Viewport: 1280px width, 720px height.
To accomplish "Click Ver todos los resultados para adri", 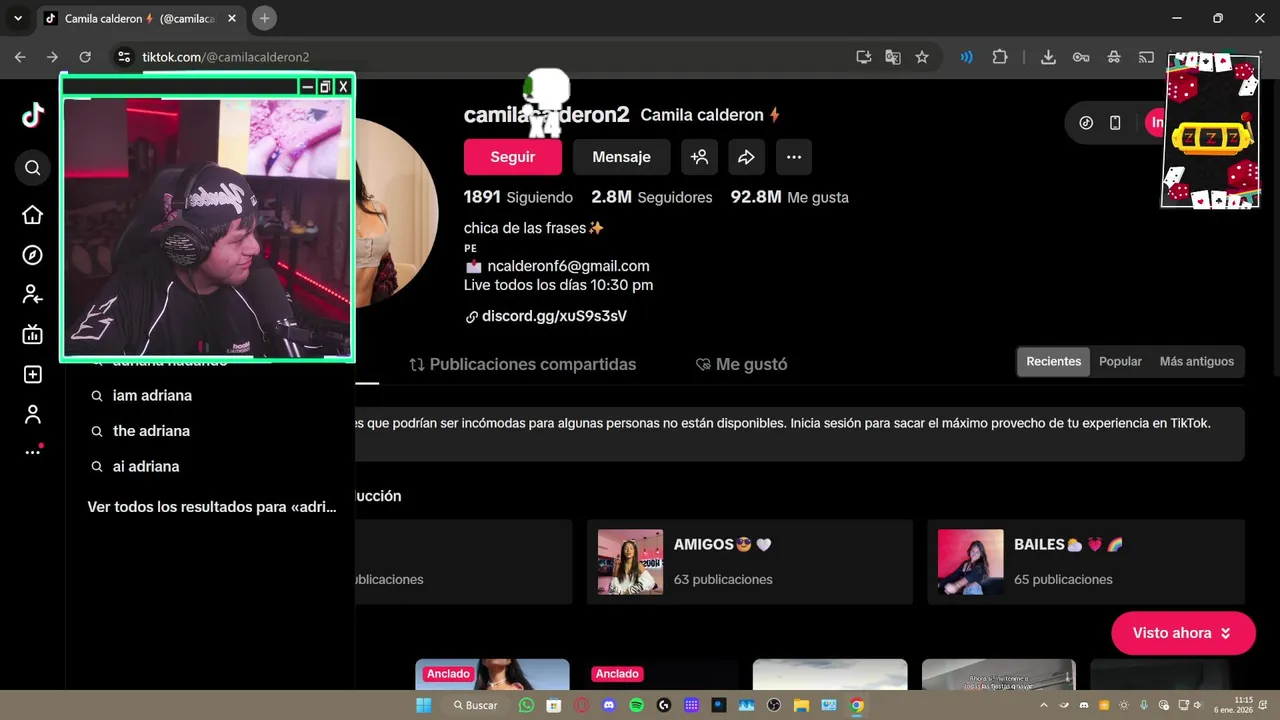I will (212, 507).
